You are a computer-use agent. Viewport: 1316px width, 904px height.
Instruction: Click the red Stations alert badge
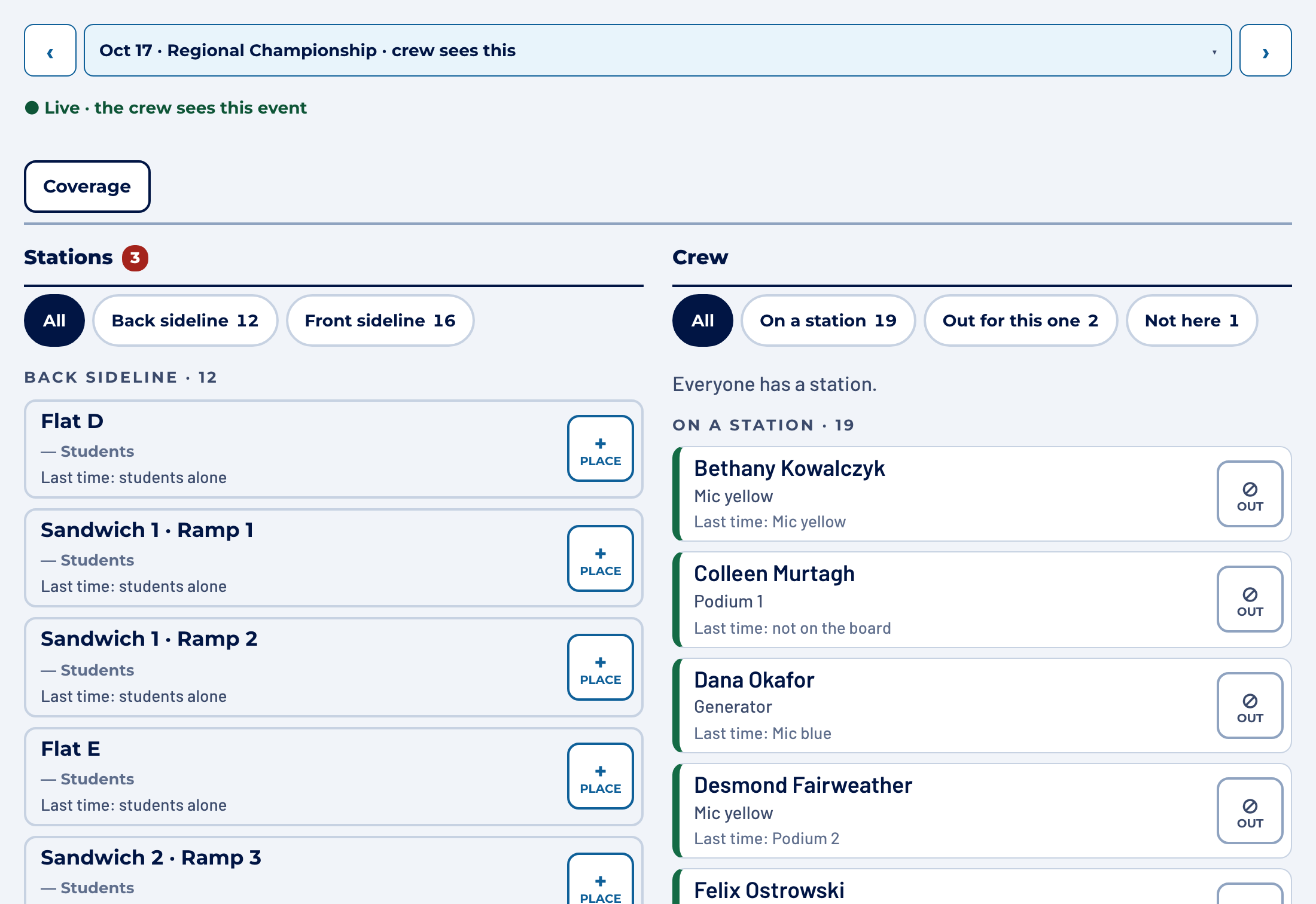135,258
